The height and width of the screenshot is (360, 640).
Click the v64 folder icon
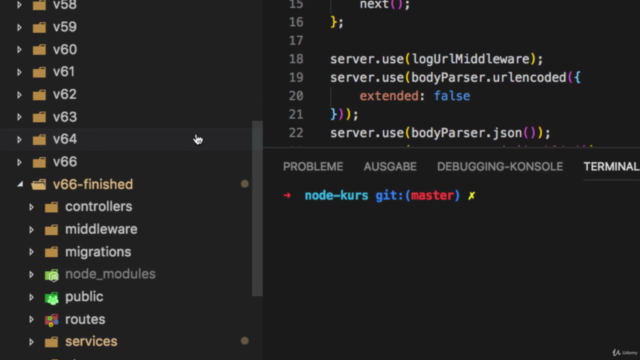(39, 140)
